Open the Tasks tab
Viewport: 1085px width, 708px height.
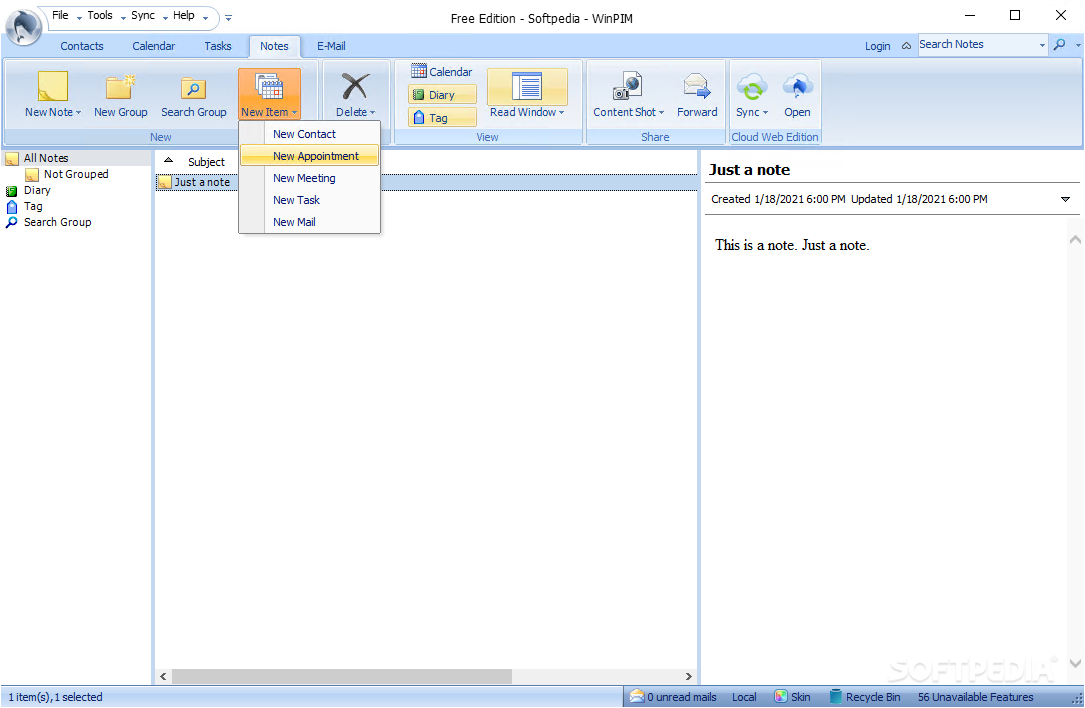pos(218,46)
